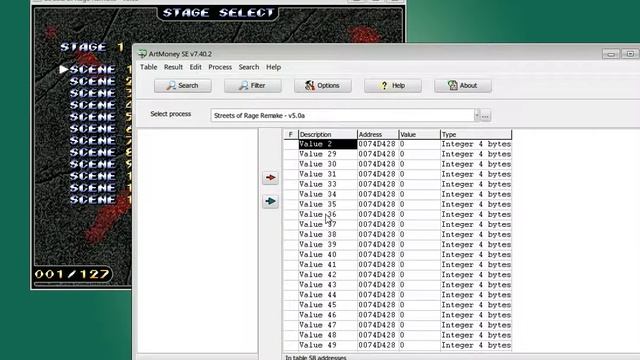Click the Filter button
Screen dimensions: 640x360
point(253,86)
